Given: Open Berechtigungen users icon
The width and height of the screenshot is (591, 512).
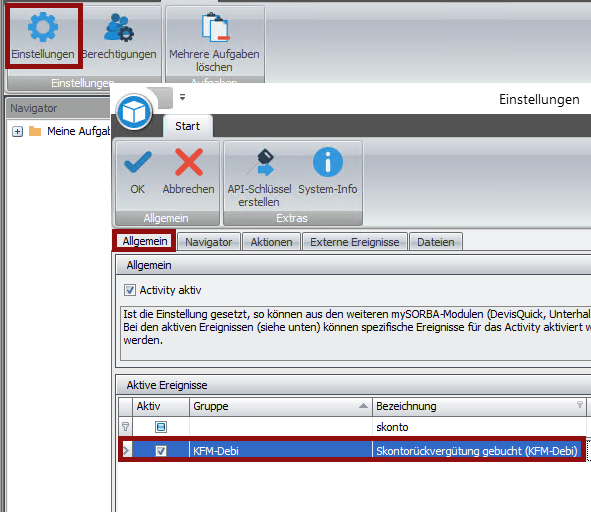Looking at the screenshot, I should click(119, 27).
